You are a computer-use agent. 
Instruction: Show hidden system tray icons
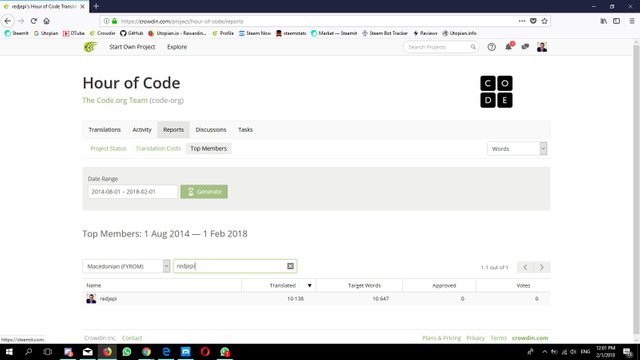pos(544,351)
